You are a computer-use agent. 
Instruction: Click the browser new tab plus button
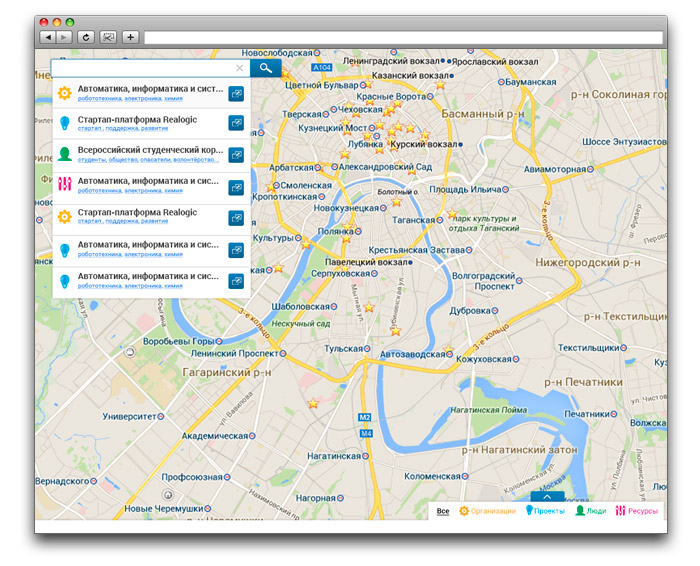[x=130, y=37]
